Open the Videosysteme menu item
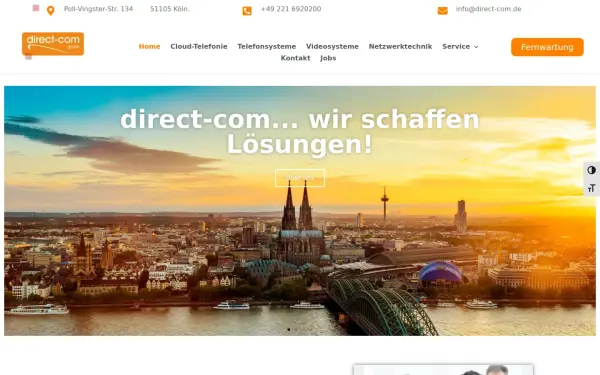600x375 pixels. click(x=332, y=46)
